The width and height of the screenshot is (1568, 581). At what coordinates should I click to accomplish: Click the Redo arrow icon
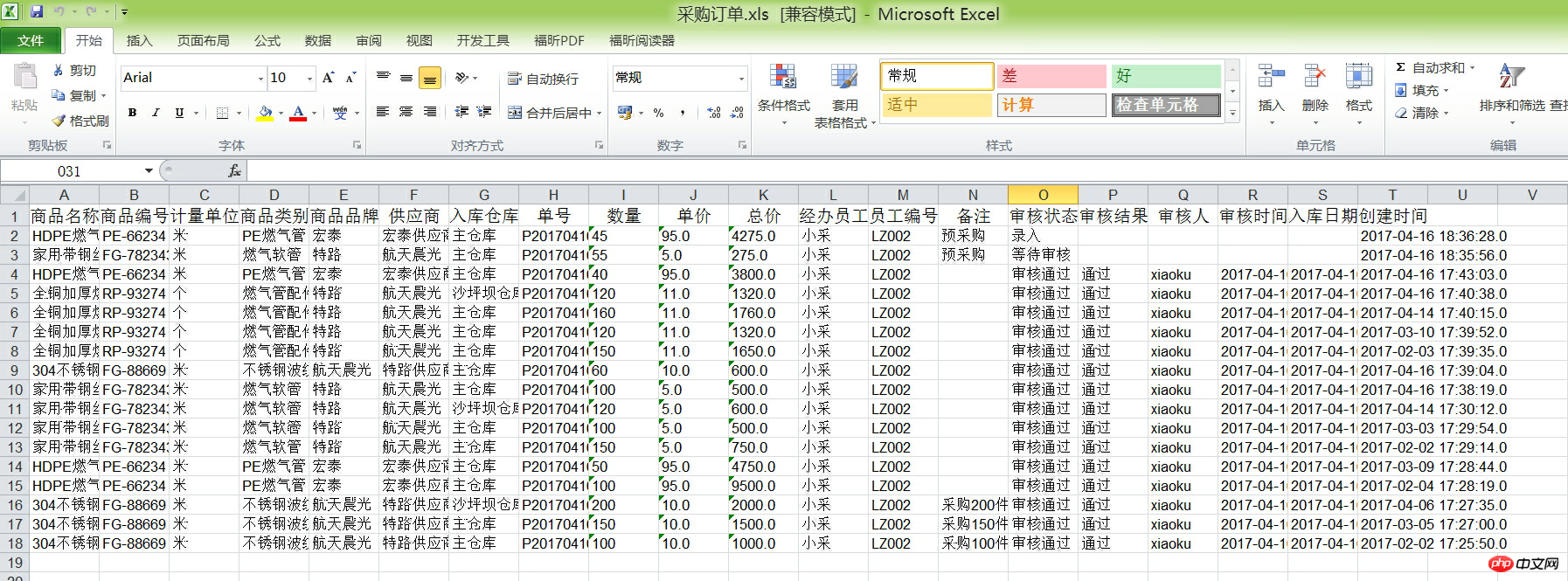click(91, 12)
